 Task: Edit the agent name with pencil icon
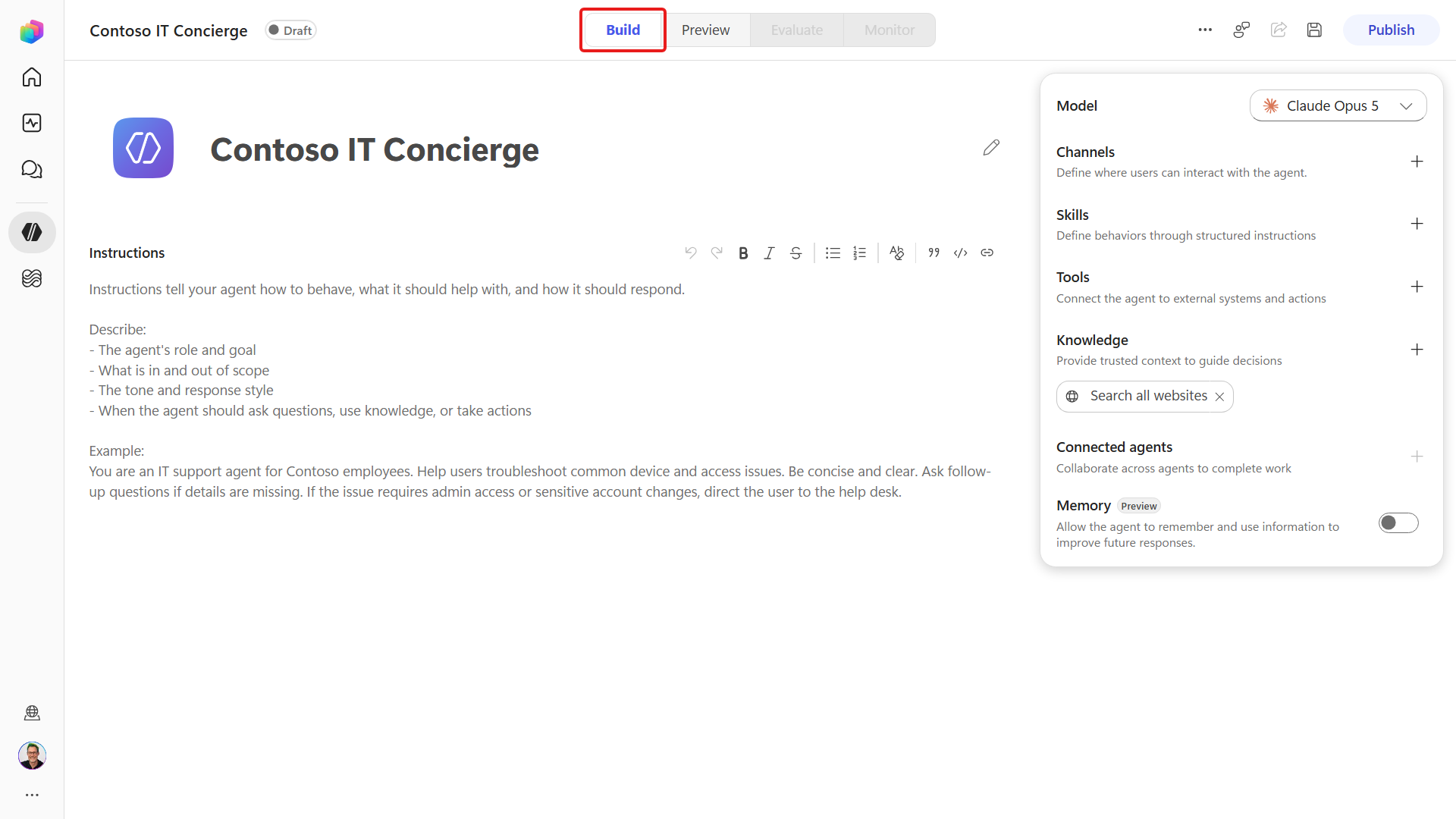(x=991, y=147)
